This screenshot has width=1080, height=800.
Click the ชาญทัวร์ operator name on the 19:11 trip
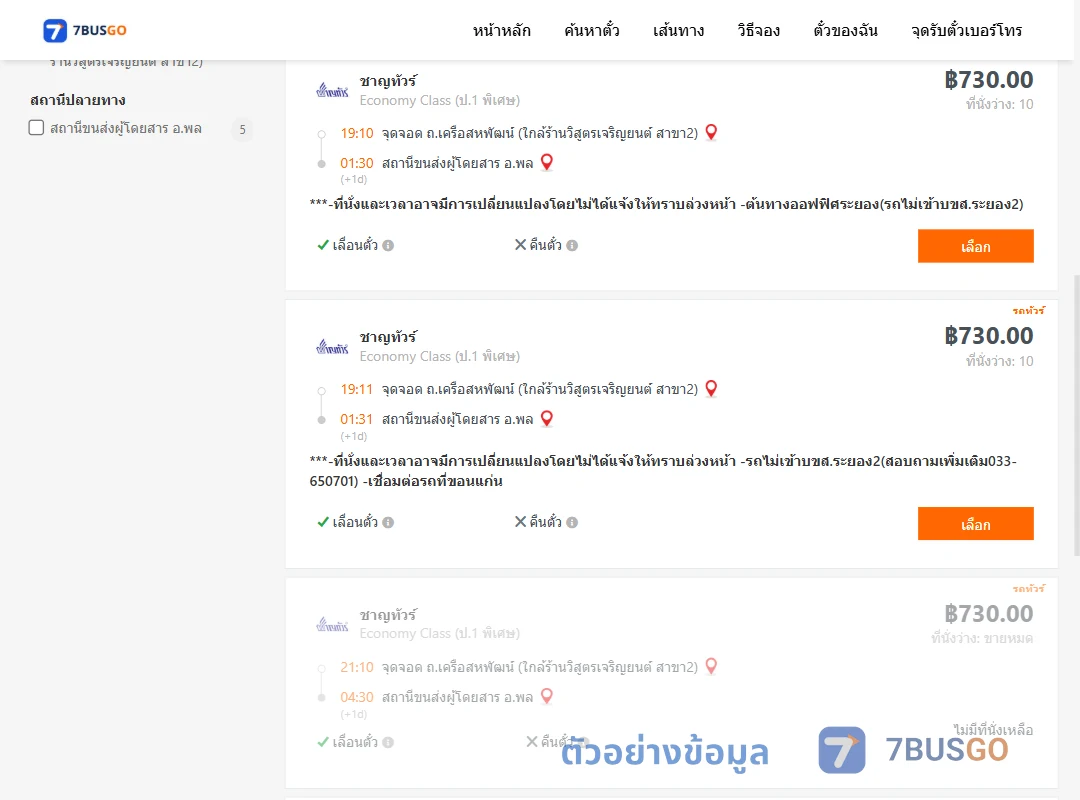pyautogui.click(x=388, y=338)
